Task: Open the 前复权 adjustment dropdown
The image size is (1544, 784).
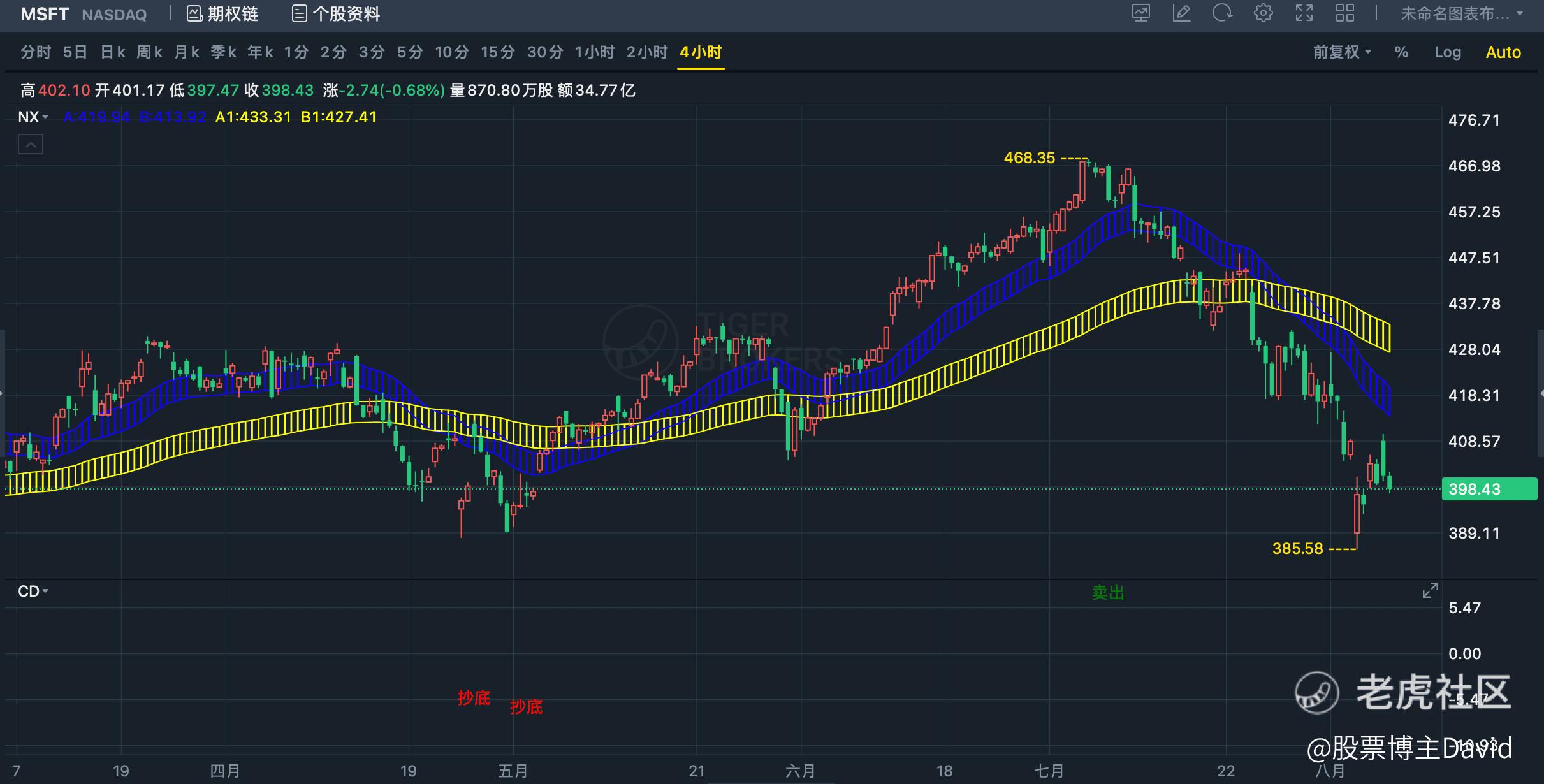Action: click(x=1342, y=52)
